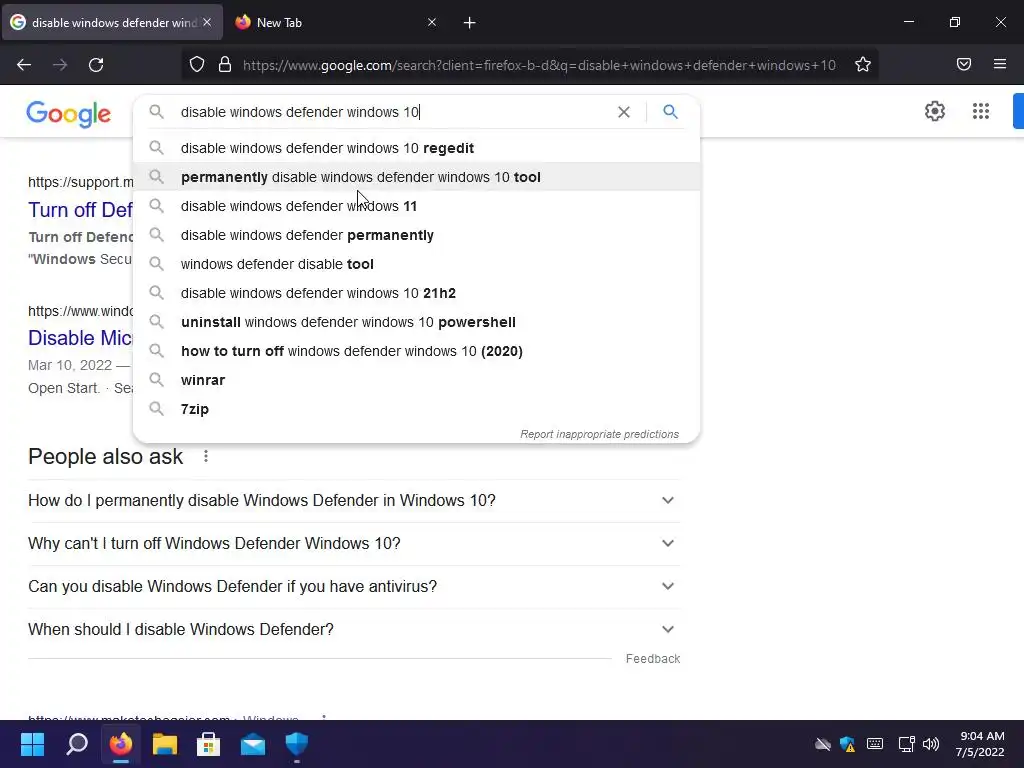Select the 21h2 suggestion
This screenshot has height=768, width=1024.
point(416,293)
